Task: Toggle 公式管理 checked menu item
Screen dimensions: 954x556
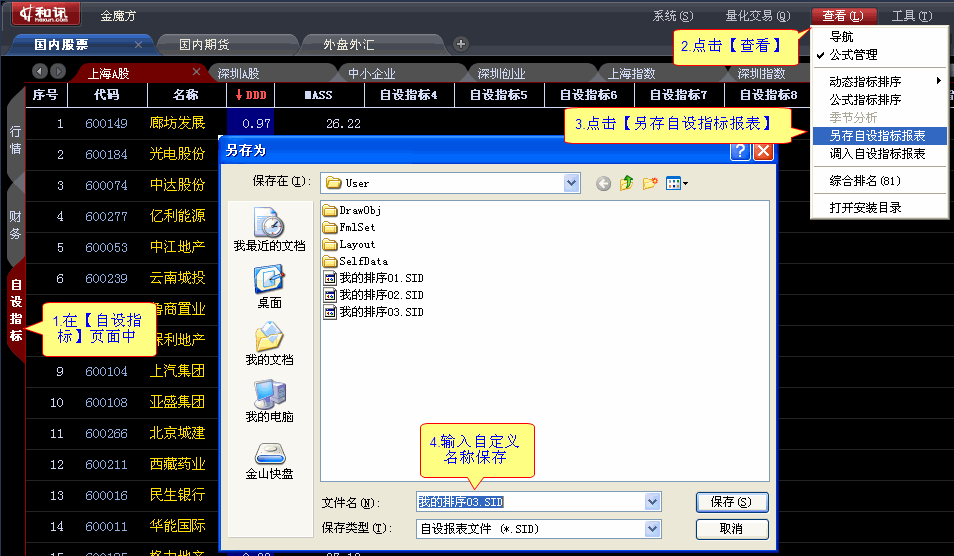Action: (x=853, y=55)
